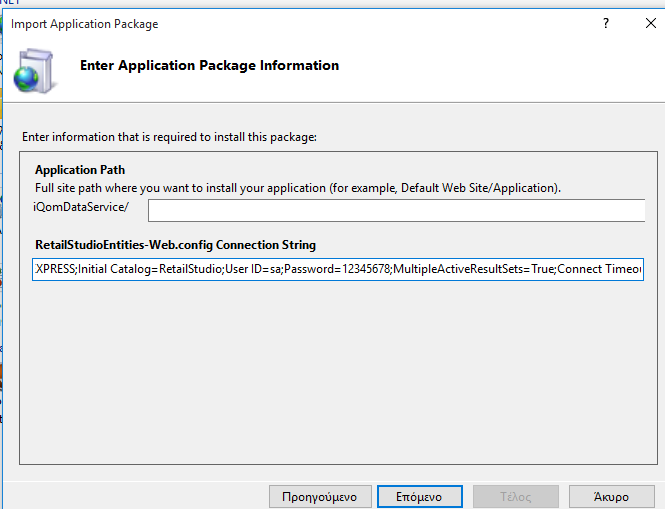Click the start of the connection string field
The width and height of the screenshot is (665, 509).
click(36, 270)
